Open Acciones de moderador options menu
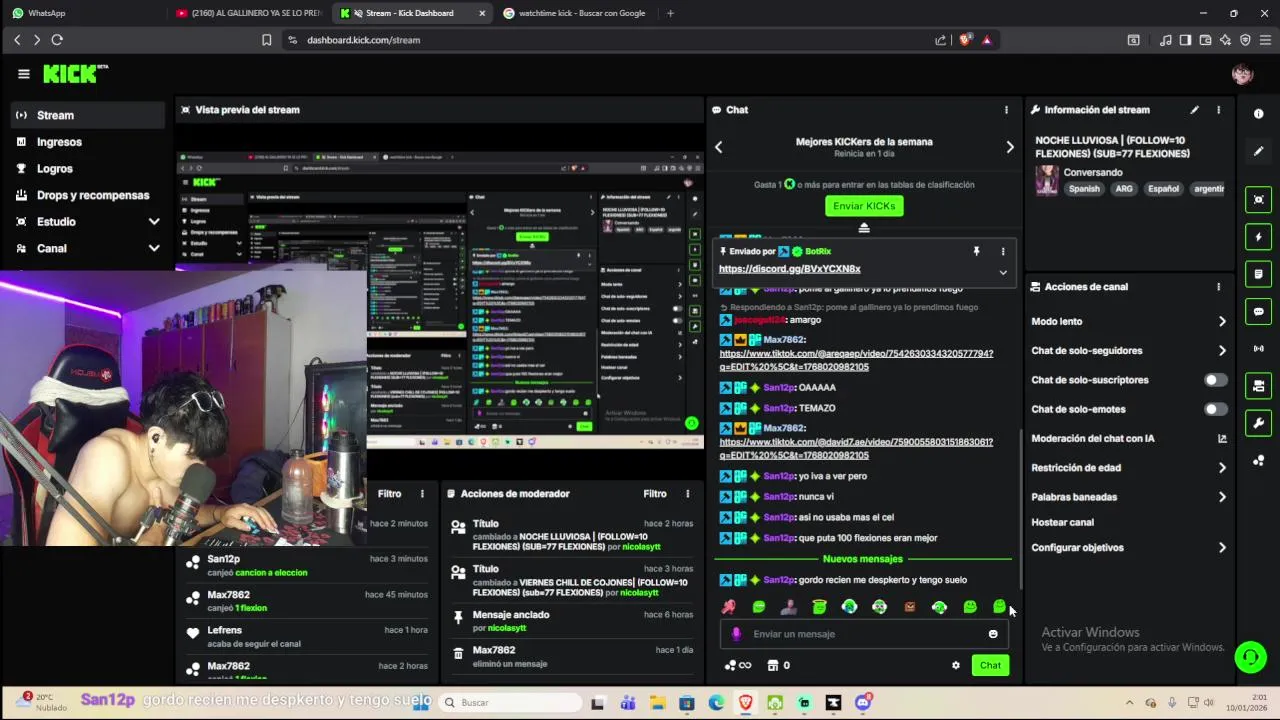Screen dimensions: 1280x720 point(687,494)
